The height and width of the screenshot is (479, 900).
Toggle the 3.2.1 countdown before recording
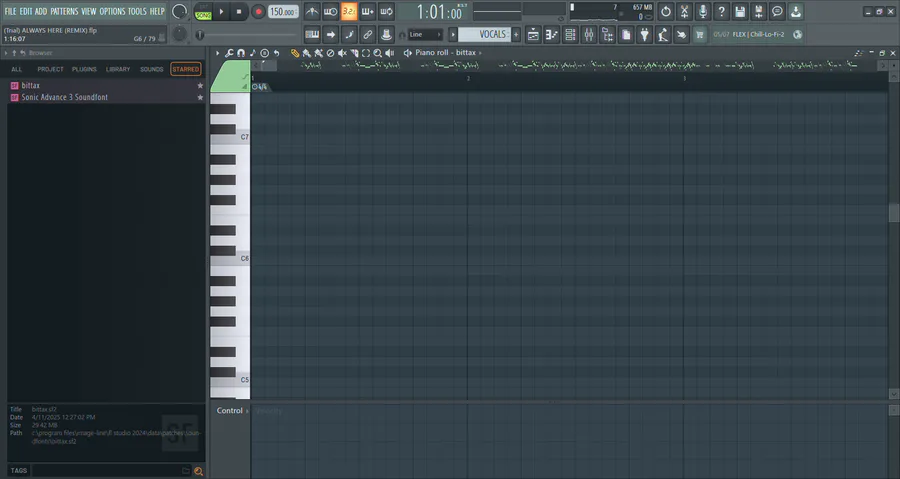coord(349,11)
